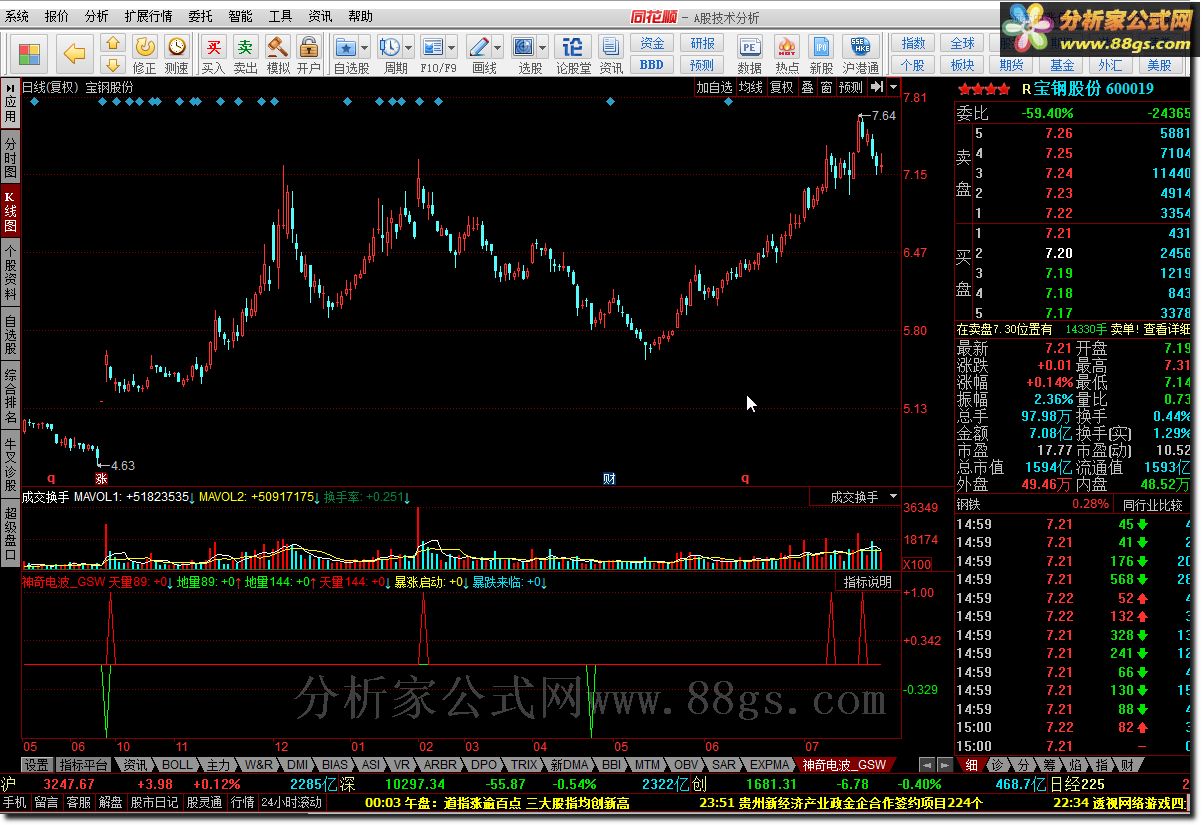Open the 综合排名 sidebar tab
The height and width of the screenshot is (825, 1202).
click(10, 396)
